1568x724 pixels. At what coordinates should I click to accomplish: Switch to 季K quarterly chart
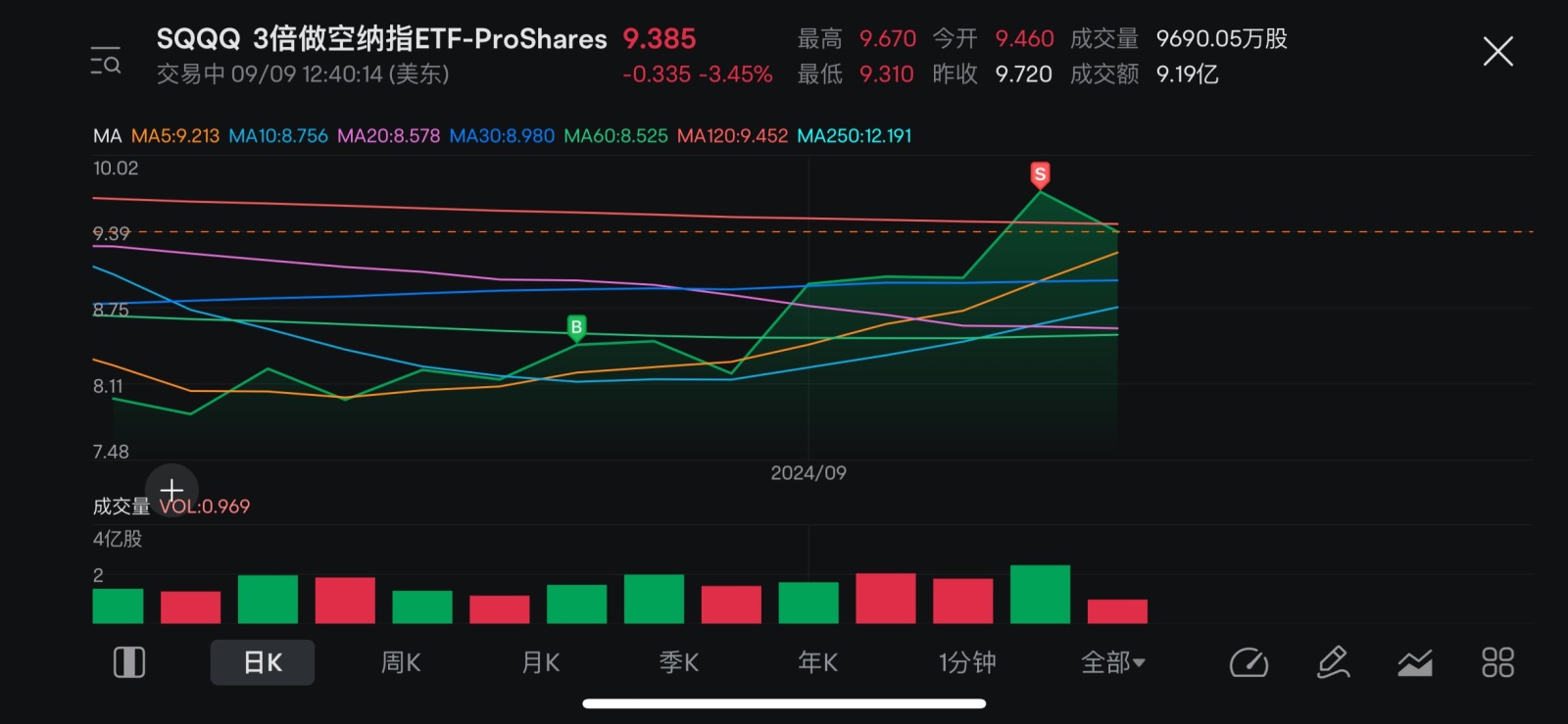click(x=679, y=662)
